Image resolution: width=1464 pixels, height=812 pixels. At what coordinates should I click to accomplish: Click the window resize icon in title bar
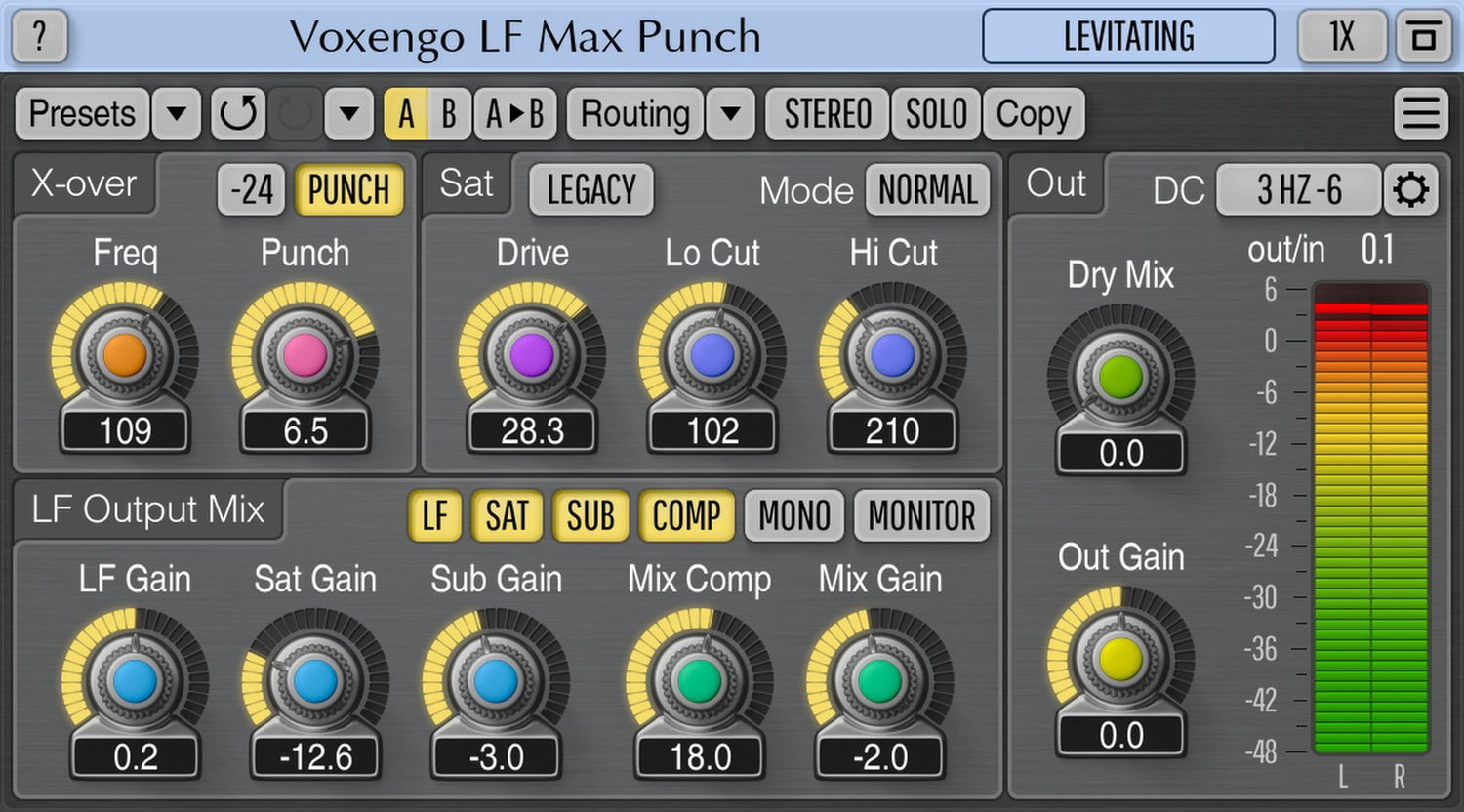point(1423,37)
